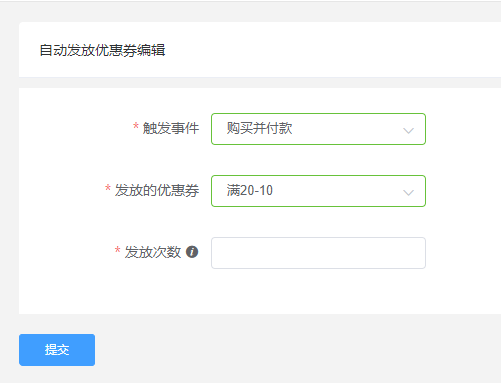This screenshot has width=501, height=383.
Task: Select the 满20-10 coupon value text
Action: [250, 191]
